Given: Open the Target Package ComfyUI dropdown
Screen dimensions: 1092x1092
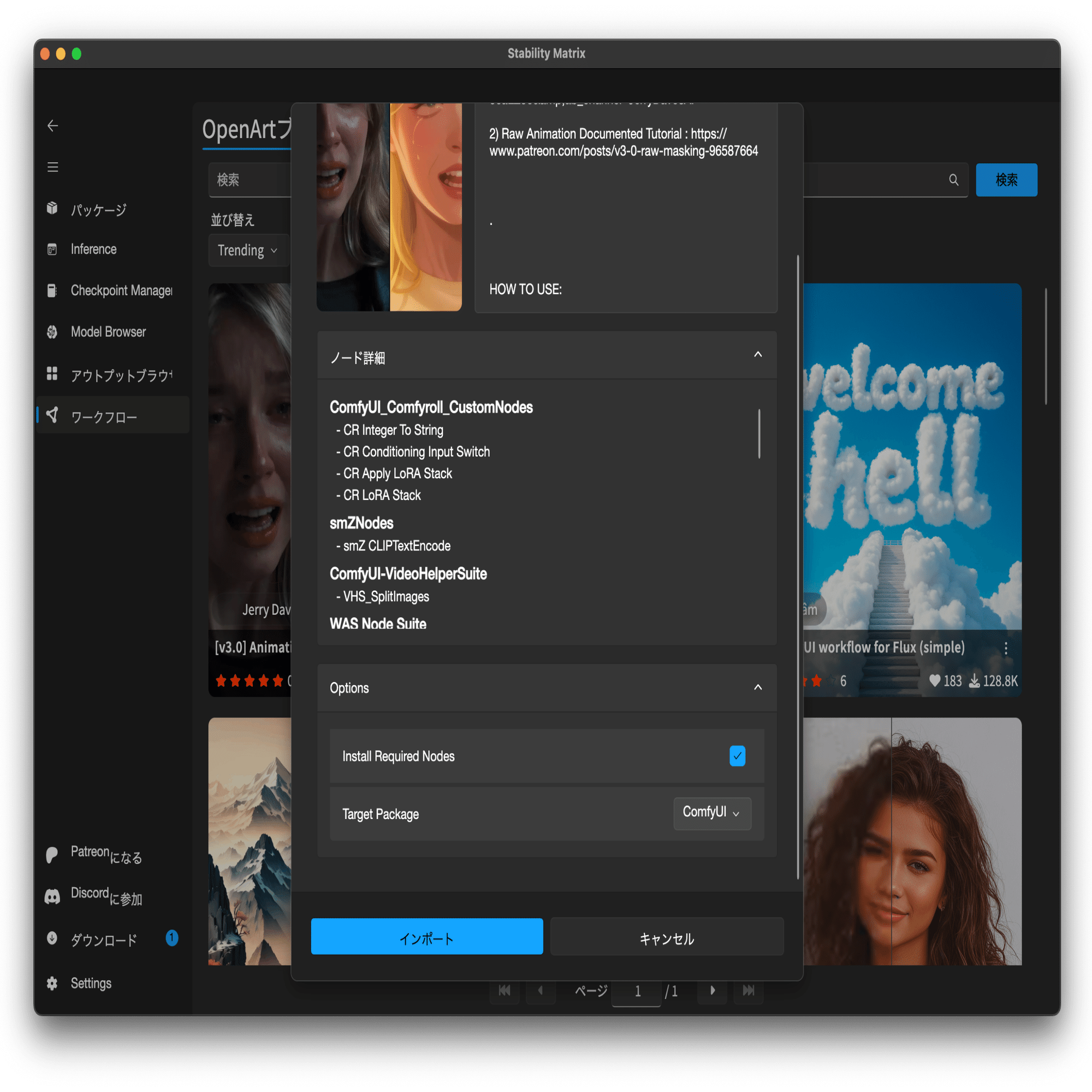Looking at the screenshot, I should pos(711,813).
